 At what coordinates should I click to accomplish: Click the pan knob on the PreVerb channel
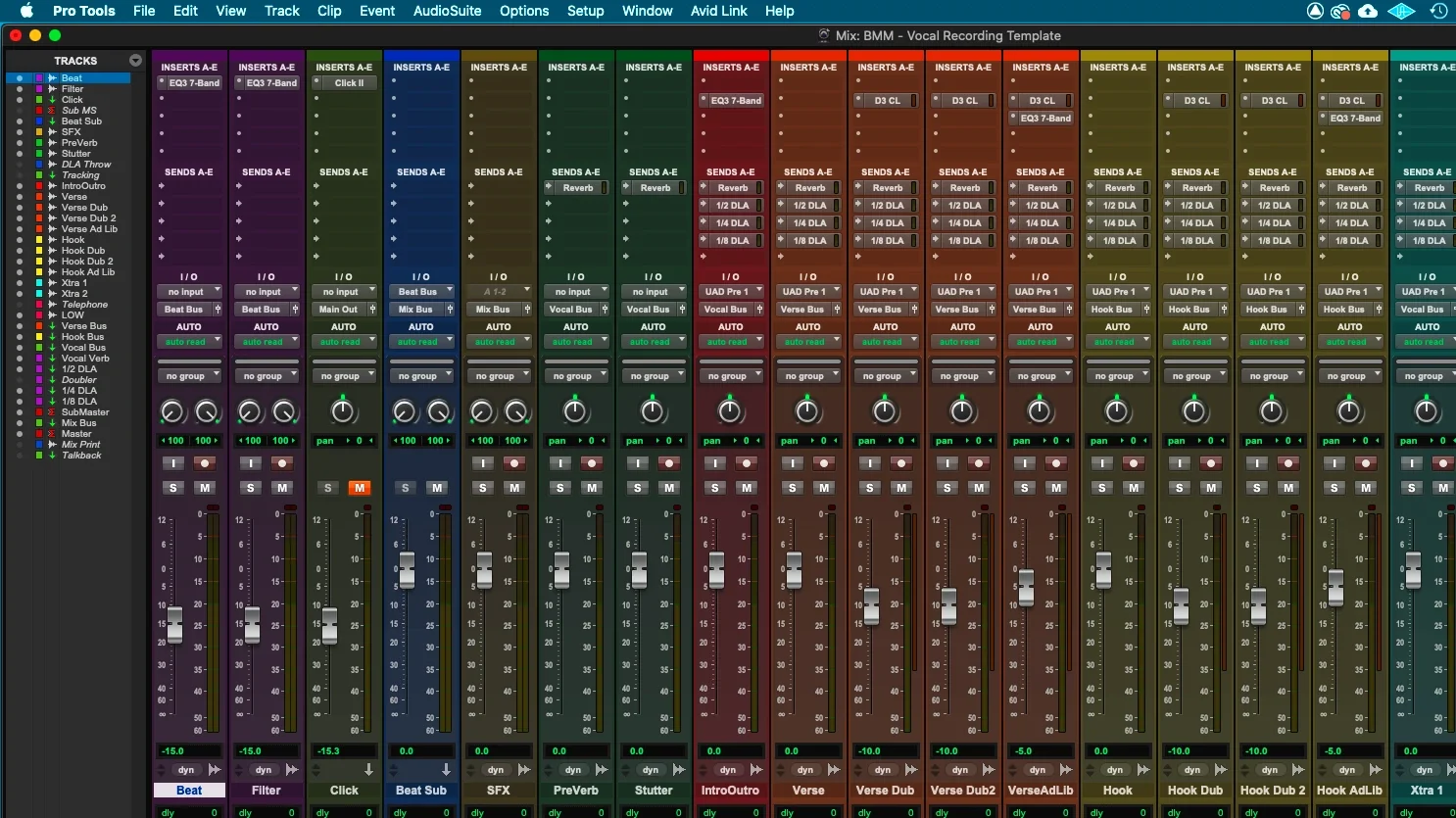tap(575, 411)
